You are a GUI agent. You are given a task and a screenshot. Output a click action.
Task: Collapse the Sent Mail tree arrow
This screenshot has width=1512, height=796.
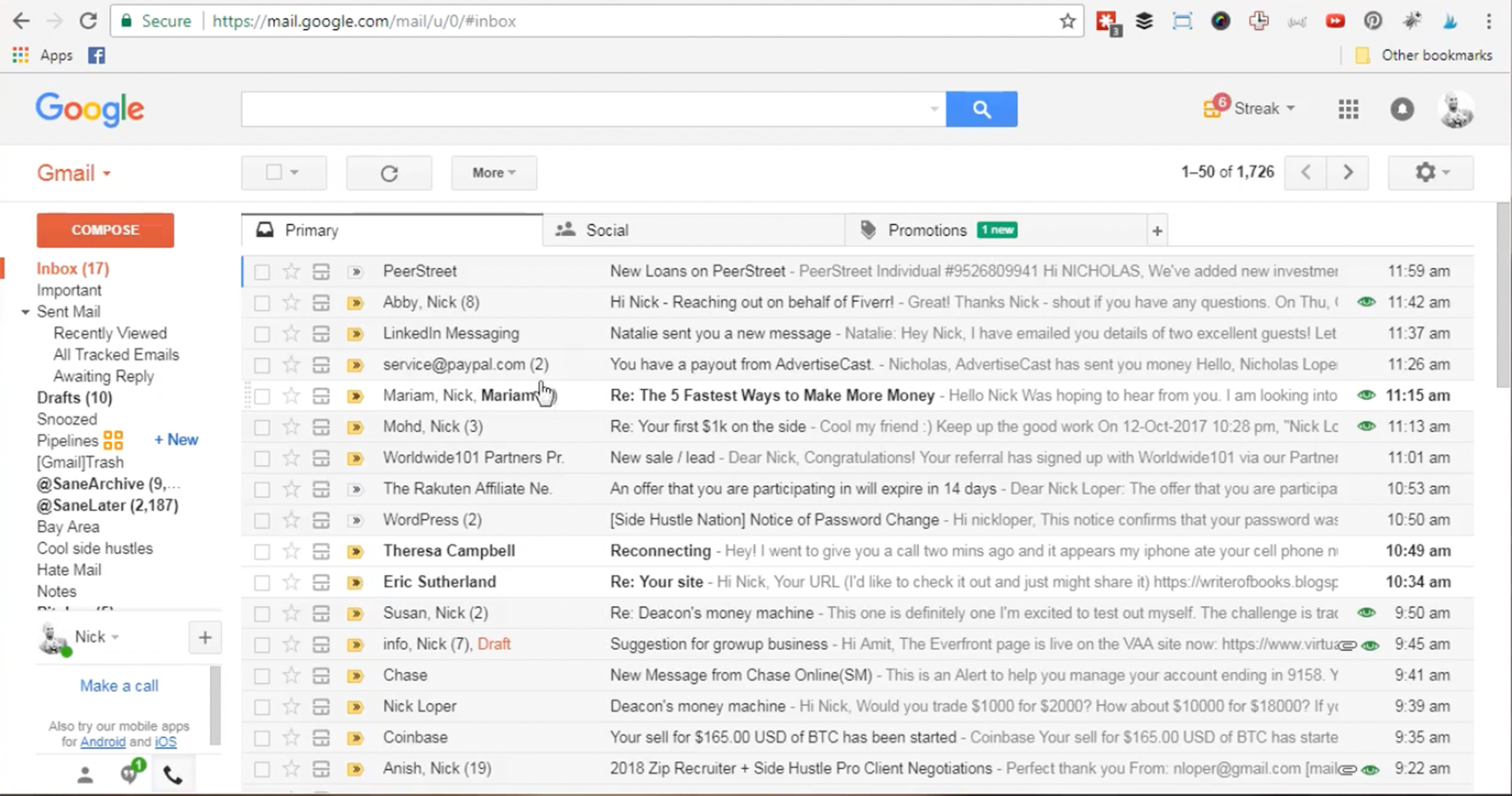pyautogui.click(x=25, y=312)
